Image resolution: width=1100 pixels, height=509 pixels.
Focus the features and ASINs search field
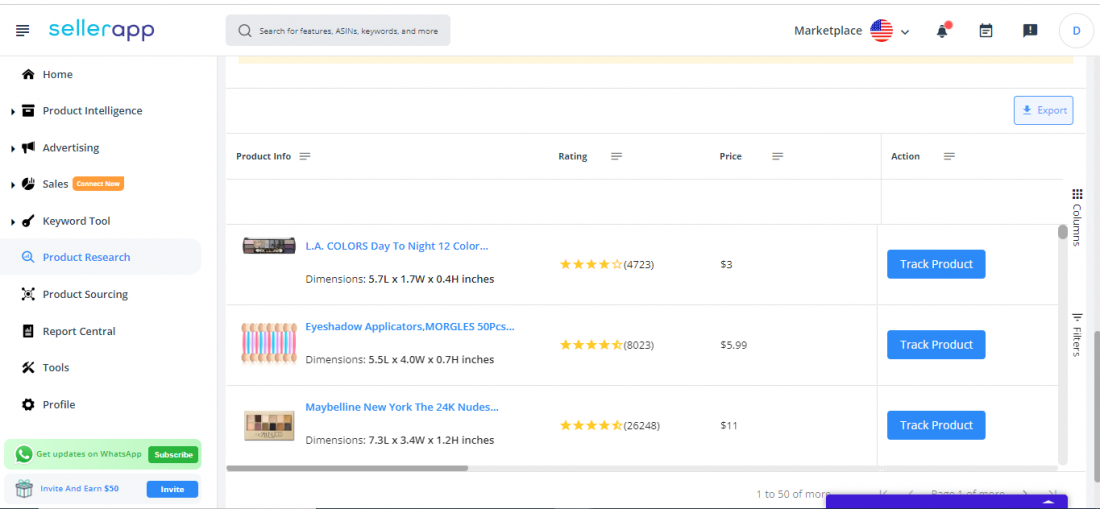[x=337, y=31]
